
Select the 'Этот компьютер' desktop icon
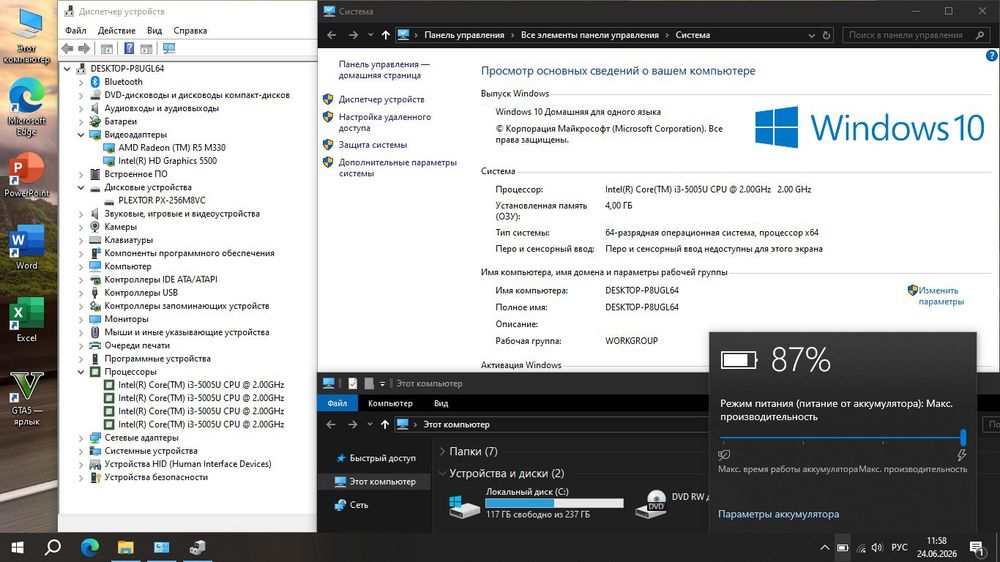(26, 36)
